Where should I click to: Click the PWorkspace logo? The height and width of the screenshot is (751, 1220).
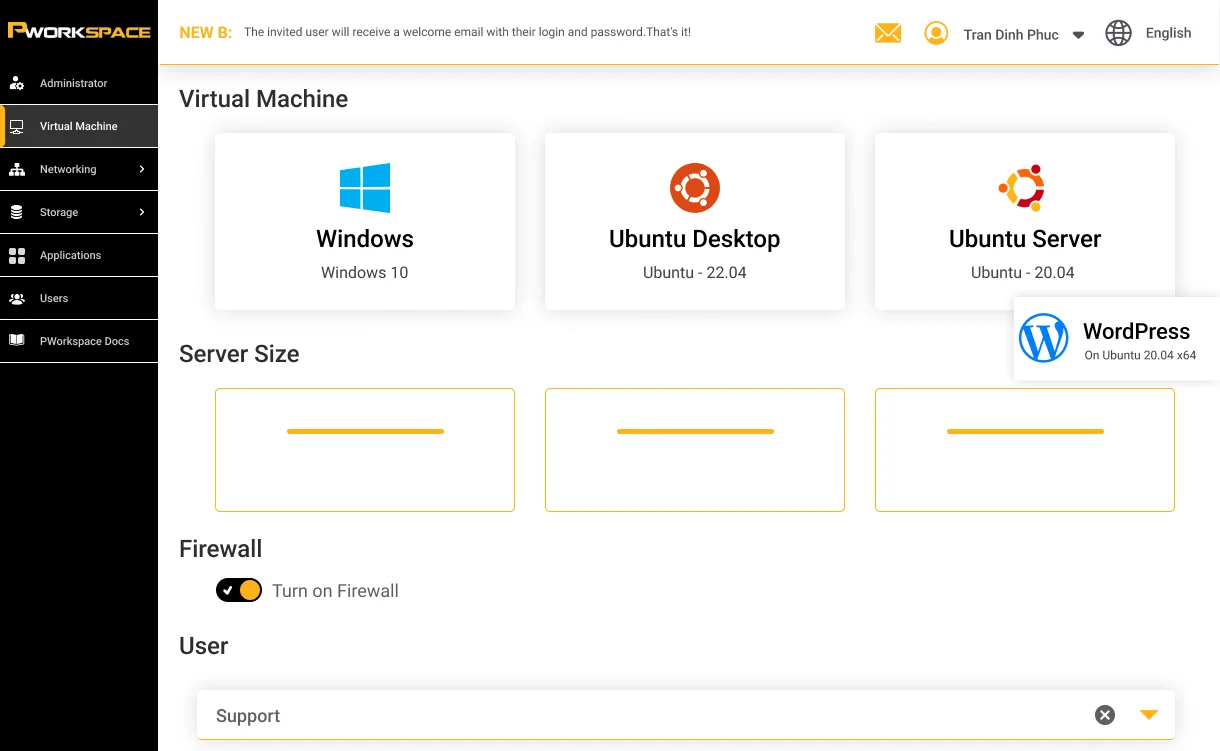pyautogui.click(x=79, y=31)
